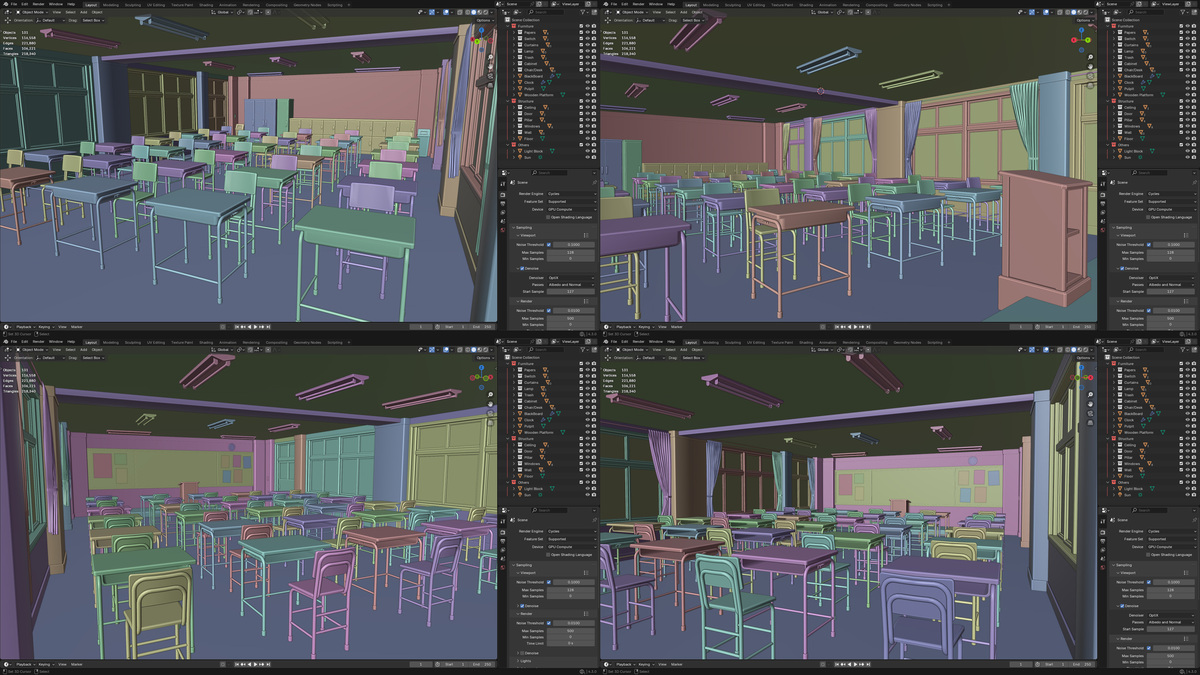Open the Denoiser OptiX dropdown in the top-right window
Screen dimensions: 1200x675
coord(1171,278)
